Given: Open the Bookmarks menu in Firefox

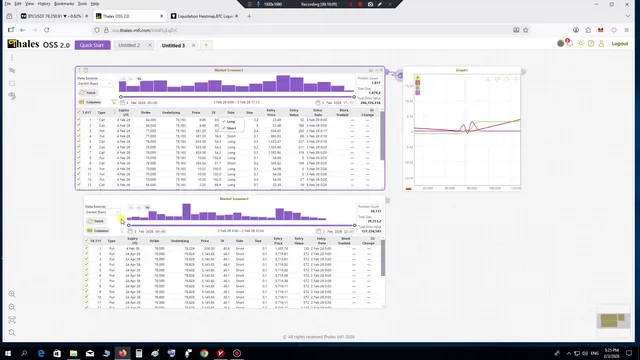Looking at the screenshot, I should (64, 4).
